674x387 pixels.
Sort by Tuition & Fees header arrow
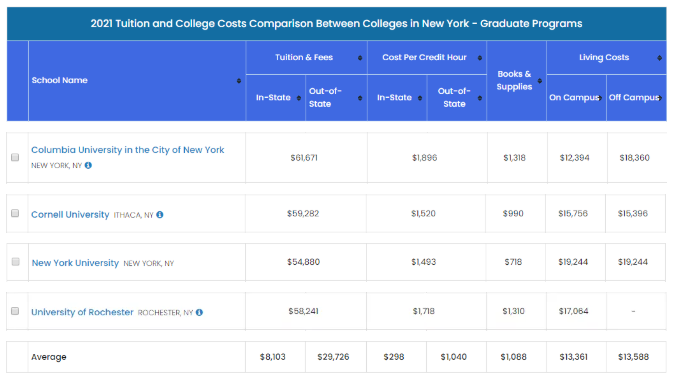point(360,58)
